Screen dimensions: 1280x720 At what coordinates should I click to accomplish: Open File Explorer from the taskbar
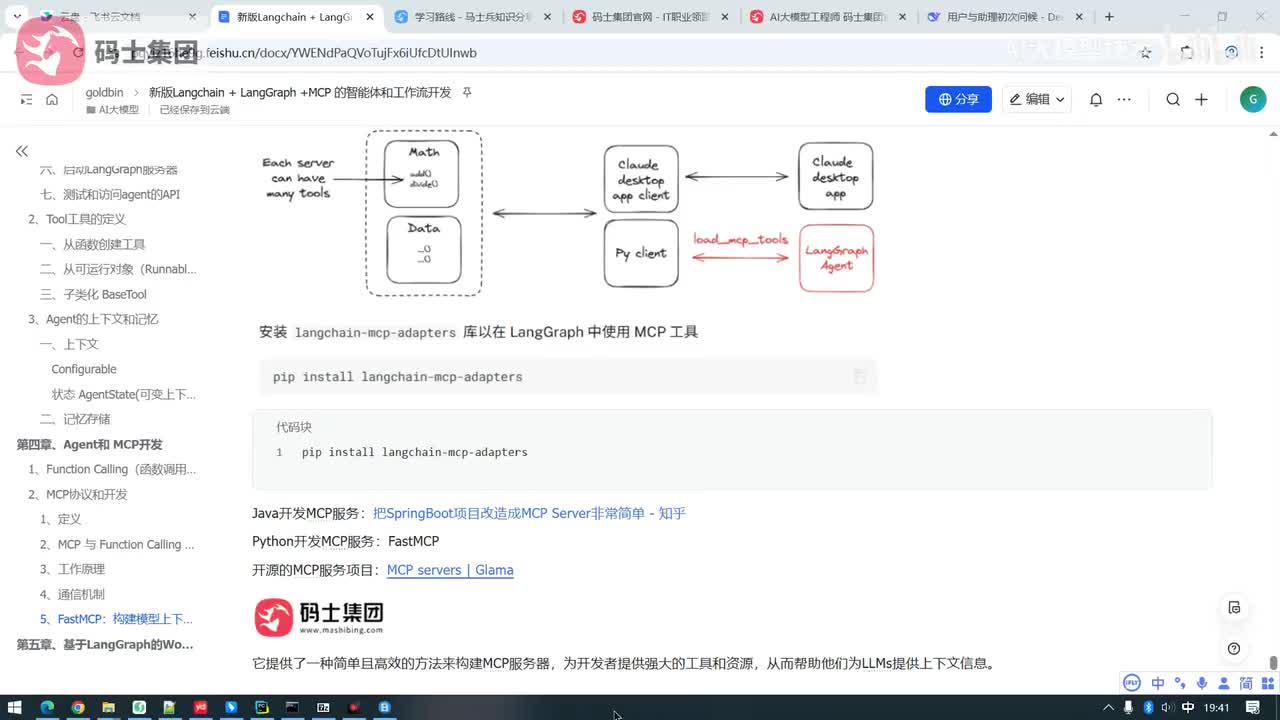[x=109, y=708]
